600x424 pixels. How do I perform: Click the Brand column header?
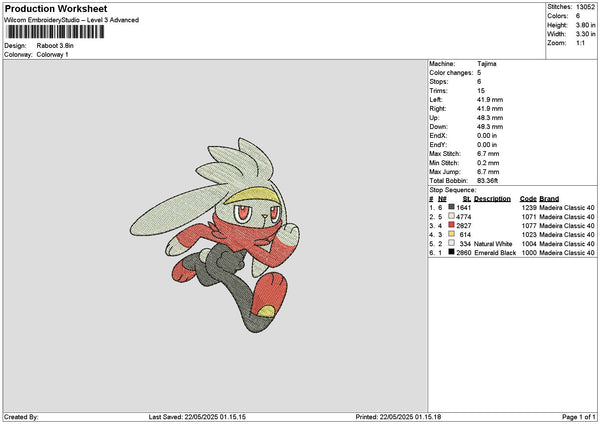(x=549, y=199)
